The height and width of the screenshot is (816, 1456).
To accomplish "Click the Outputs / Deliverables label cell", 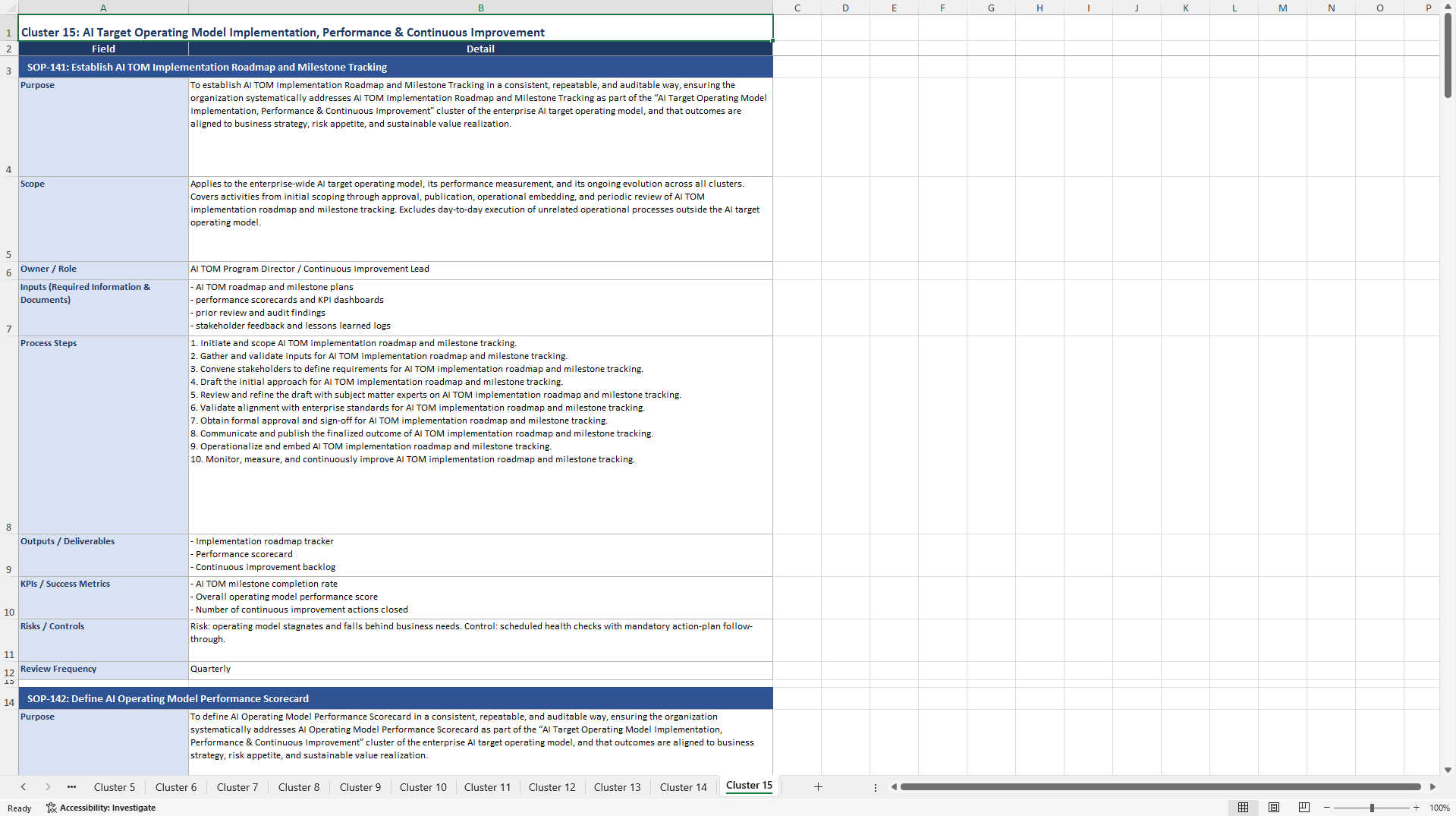I will pyautogui.click(x=103, y=556).
